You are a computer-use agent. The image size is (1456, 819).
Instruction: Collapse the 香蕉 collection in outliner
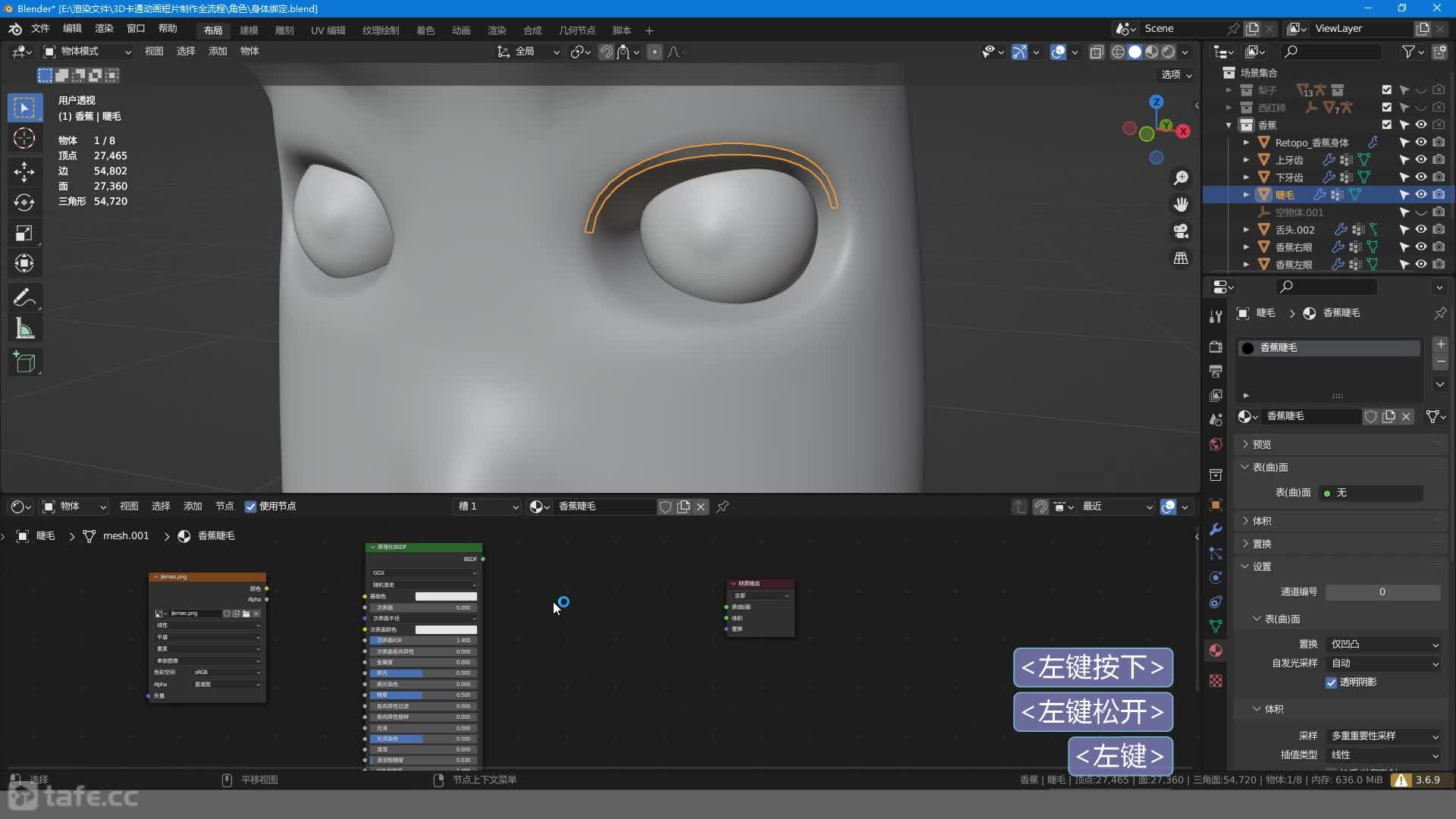point(1228,125)
